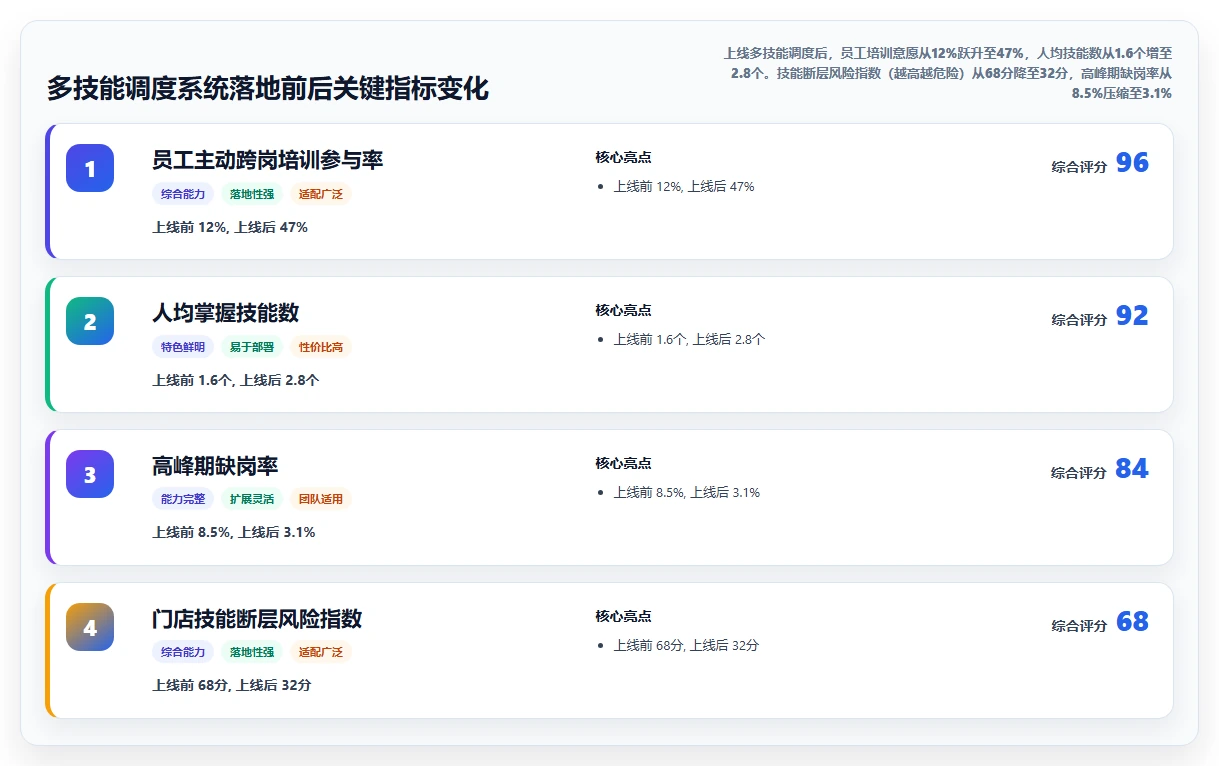Screen dimensions: 1219x766
Task: Select bullet item 上线前 1.6个, 上线后 2.8个
Action: tap(690, 339)
